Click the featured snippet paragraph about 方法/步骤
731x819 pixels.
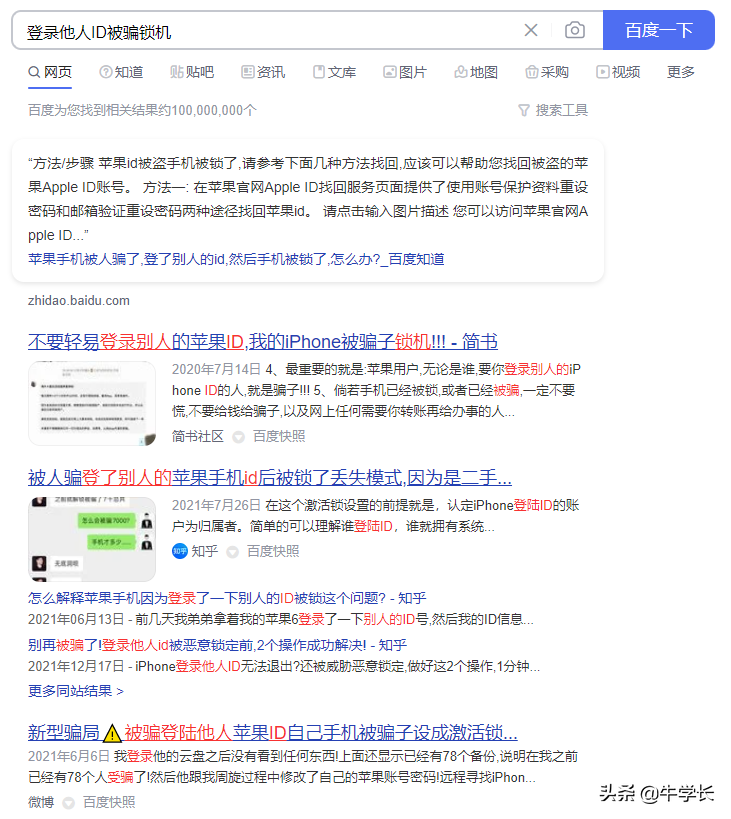pos(308,199)
